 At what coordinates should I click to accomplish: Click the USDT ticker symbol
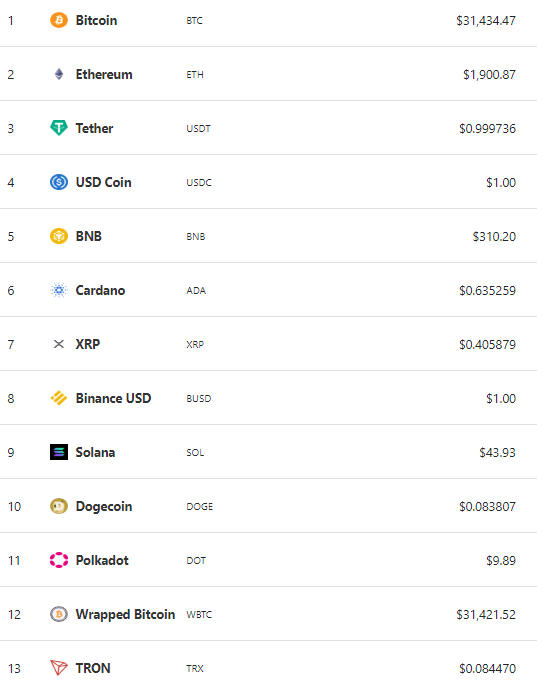coord(198,129)
